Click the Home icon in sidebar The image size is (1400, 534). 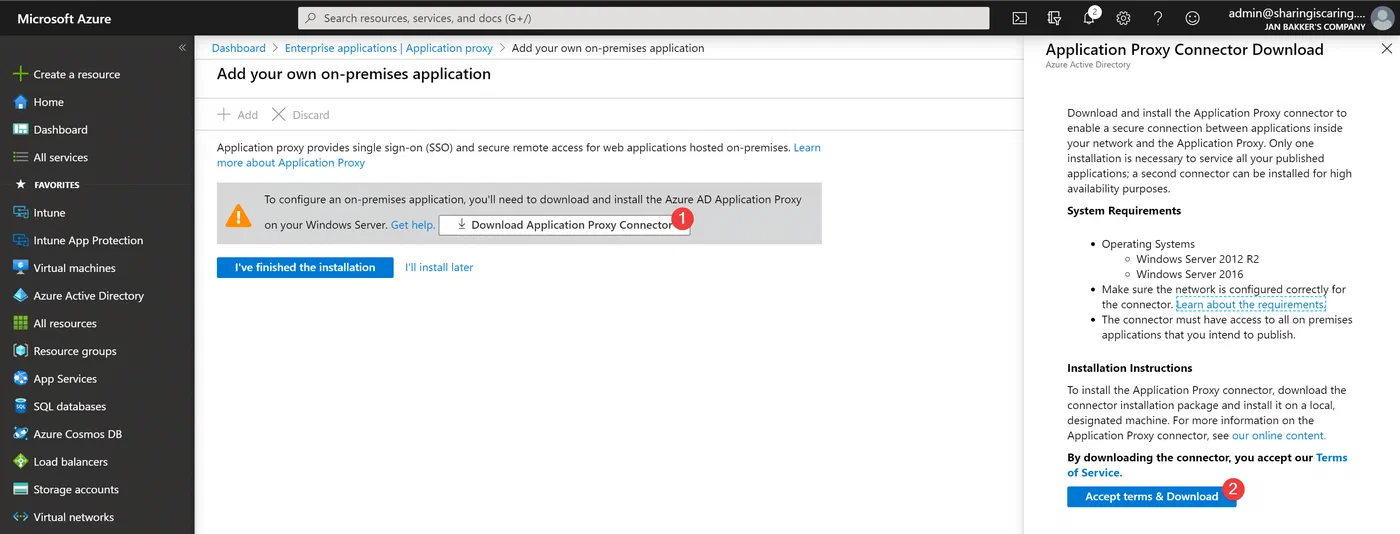point(20,102)
